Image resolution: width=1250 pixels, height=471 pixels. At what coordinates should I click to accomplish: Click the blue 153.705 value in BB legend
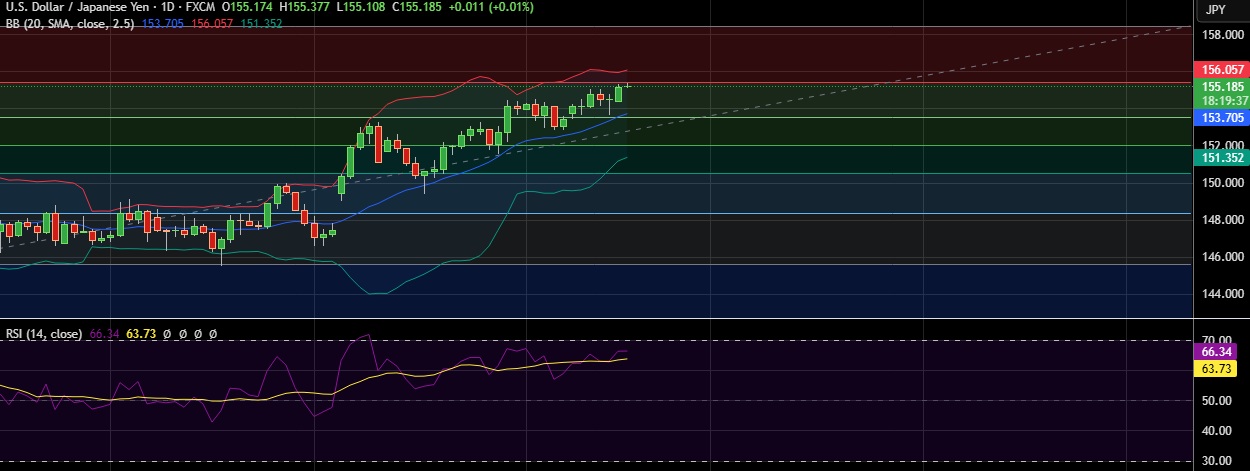click(163, 23)
